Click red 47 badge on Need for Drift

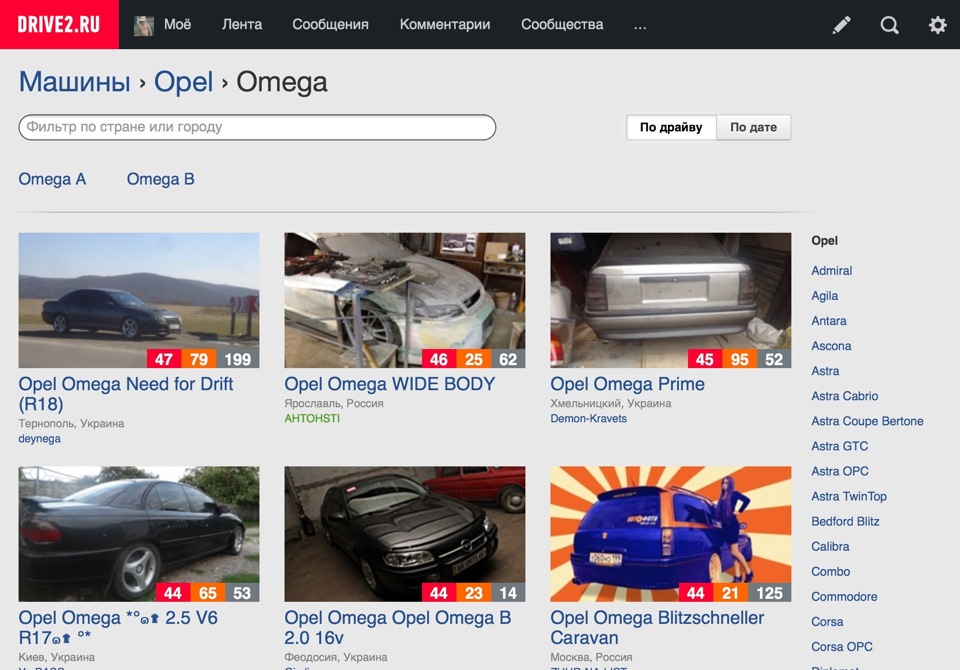point(164,359)
